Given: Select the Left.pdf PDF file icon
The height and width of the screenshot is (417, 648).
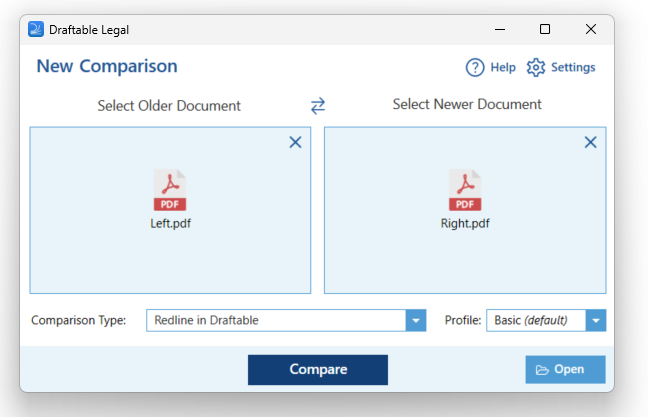Looking at the screenshot, I should [x=170, y=190].
